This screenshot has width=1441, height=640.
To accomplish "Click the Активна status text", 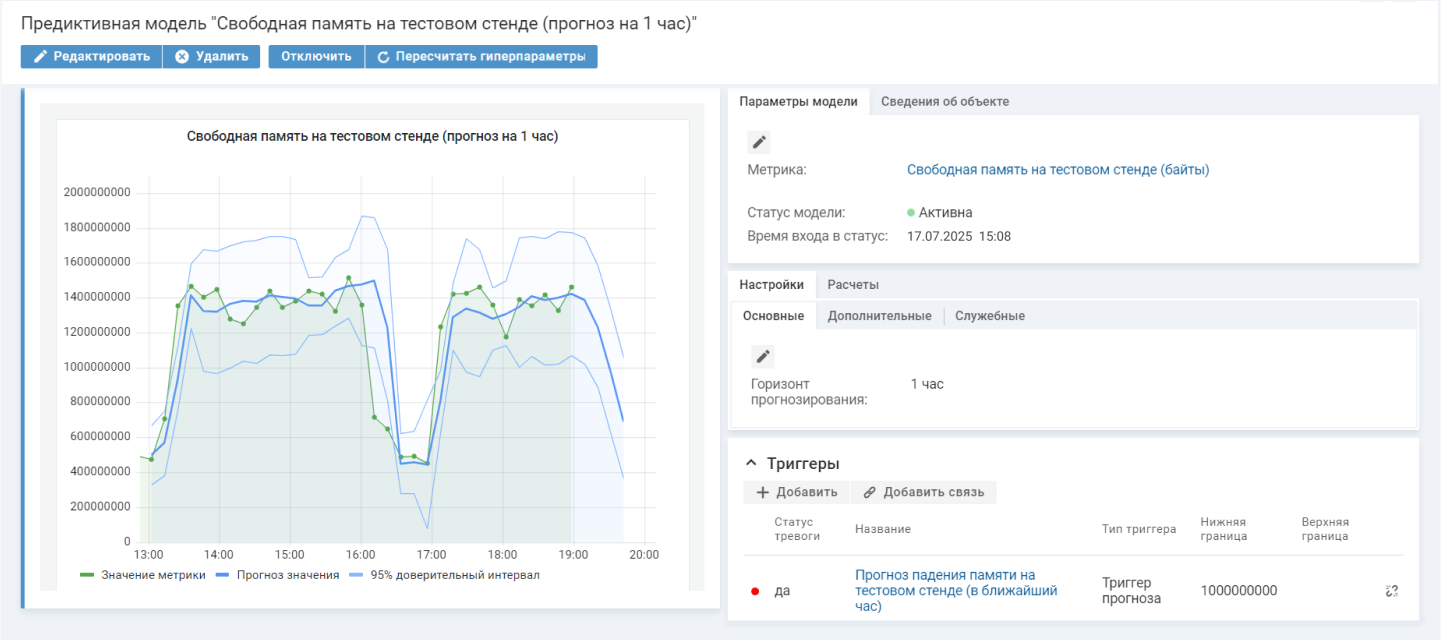I will pos(946,213).
